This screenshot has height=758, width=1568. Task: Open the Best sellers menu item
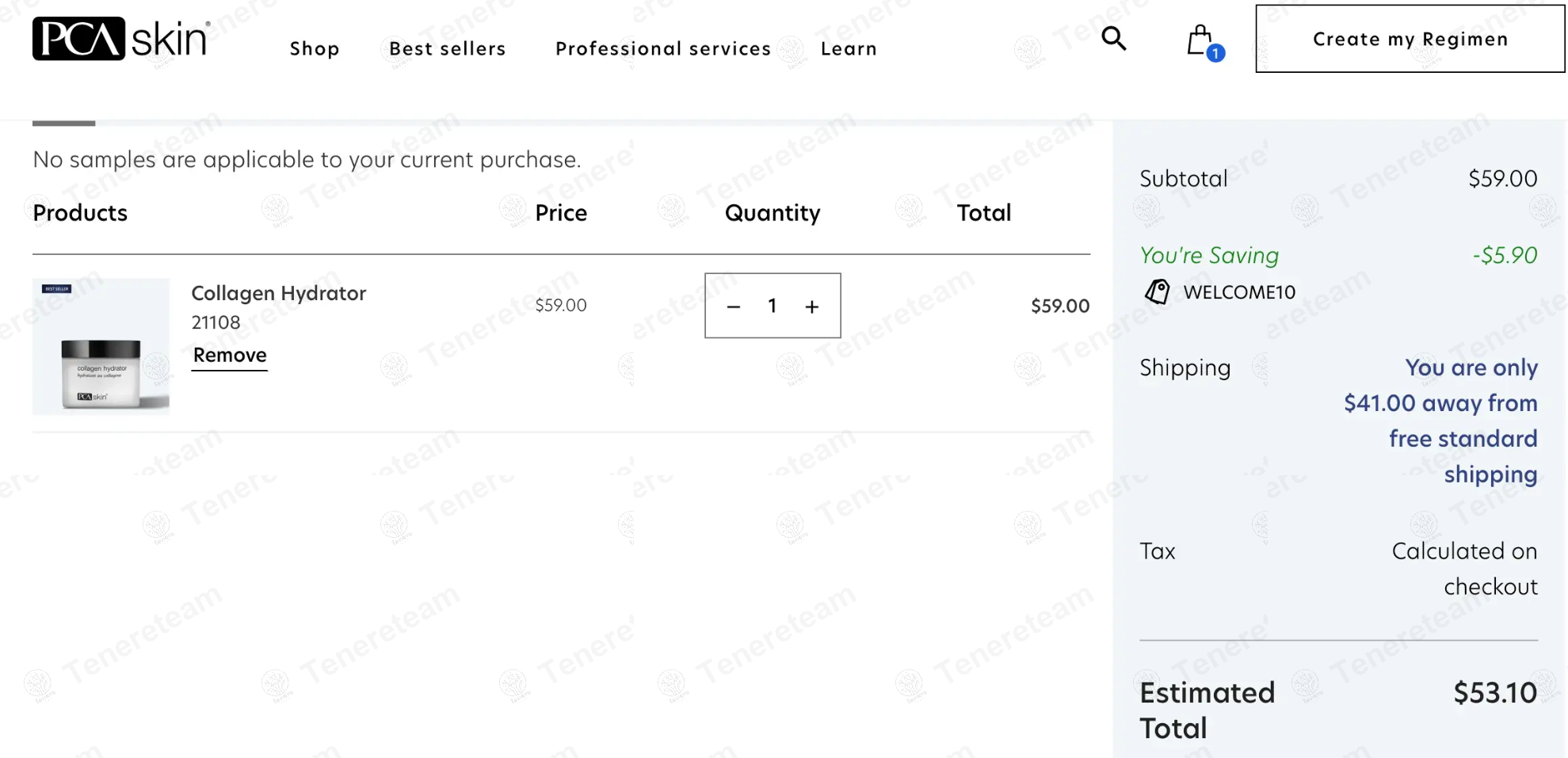448,49
